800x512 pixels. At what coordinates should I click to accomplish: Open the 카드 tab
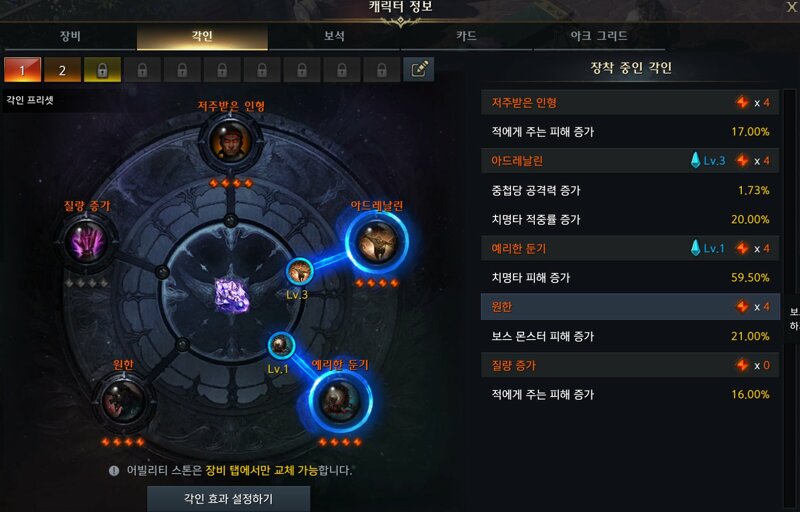[x=466, y=37]
